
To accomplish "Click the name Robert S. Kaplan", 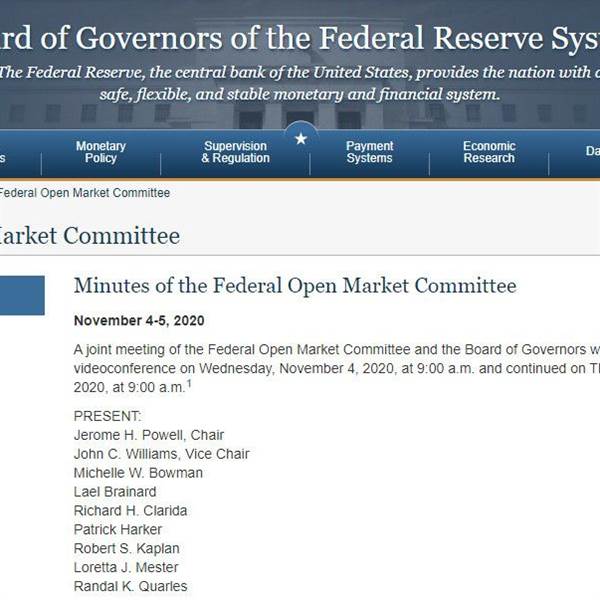I will tap(127, 548).
